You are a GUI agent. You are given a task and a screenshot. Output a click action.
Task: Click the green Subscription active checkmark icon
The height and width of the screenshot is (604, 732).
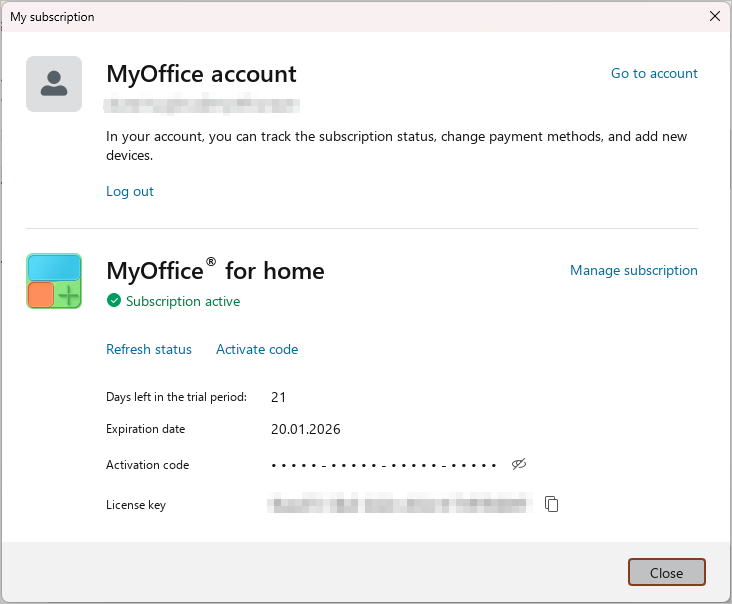pos(113,301)
